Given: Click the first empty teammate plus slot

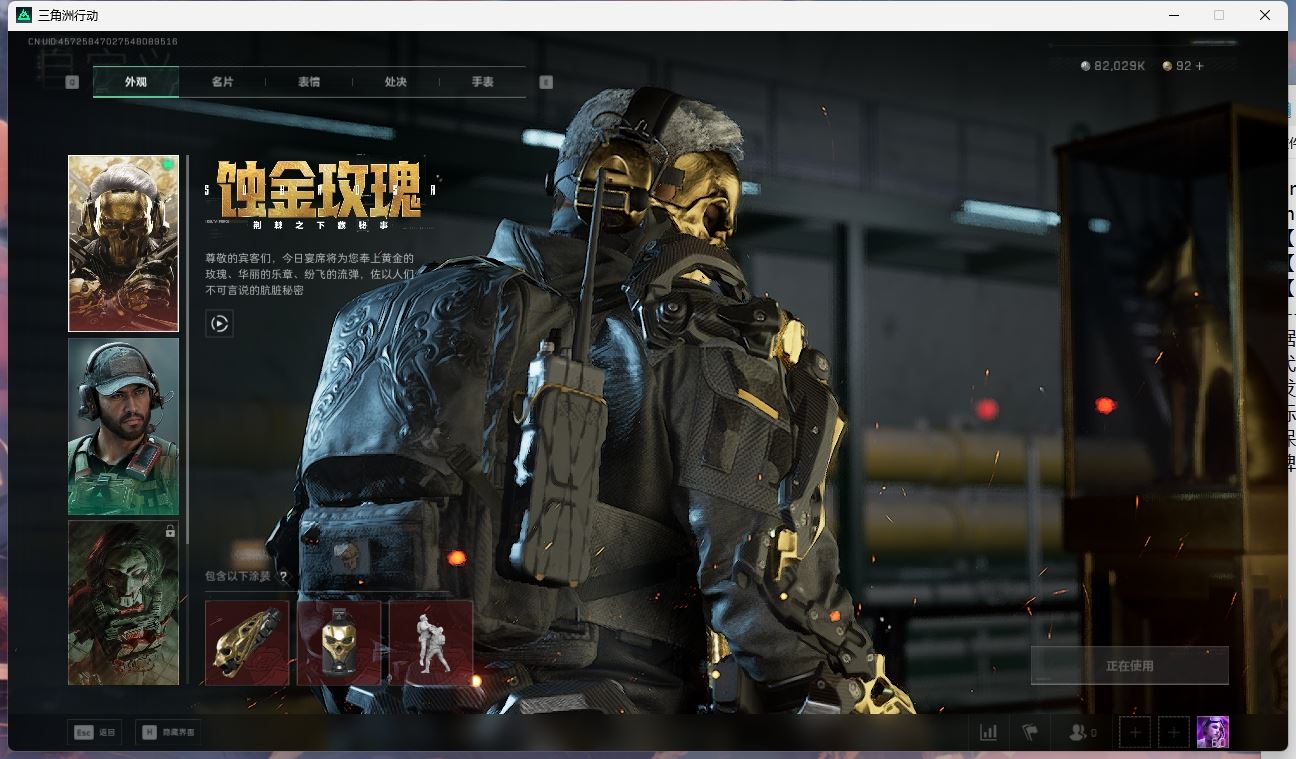Looking at the screenshot, I should coord(1135,732).
